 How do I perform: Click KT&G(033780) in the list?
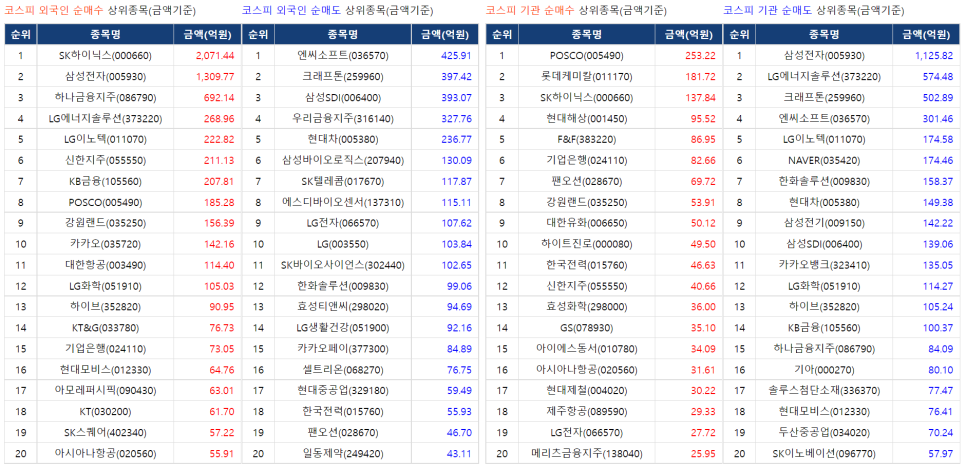pos(105,328)
